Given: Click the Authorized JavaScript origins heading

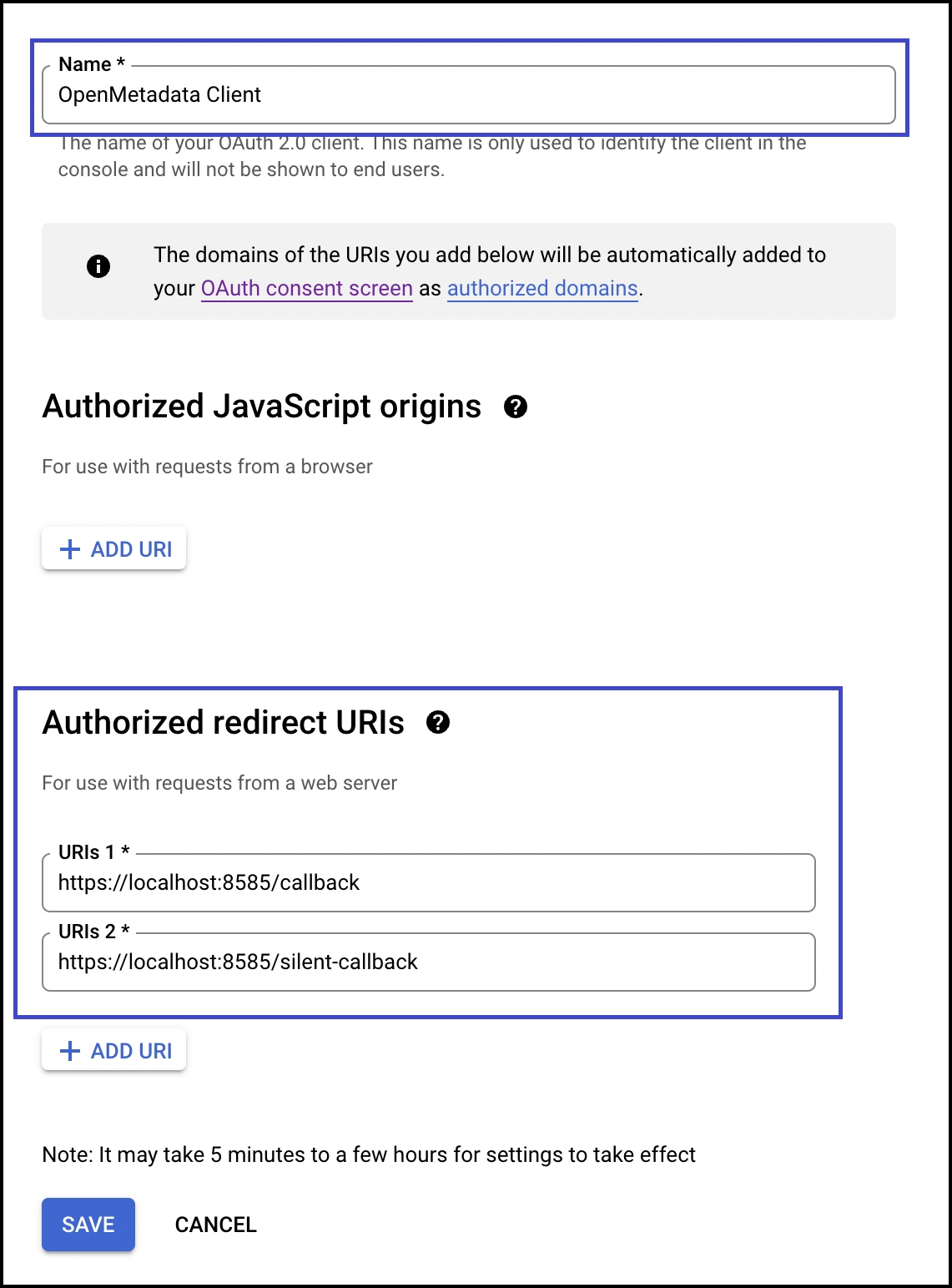Looking at the screenshot, I should (x=262, y=407).
